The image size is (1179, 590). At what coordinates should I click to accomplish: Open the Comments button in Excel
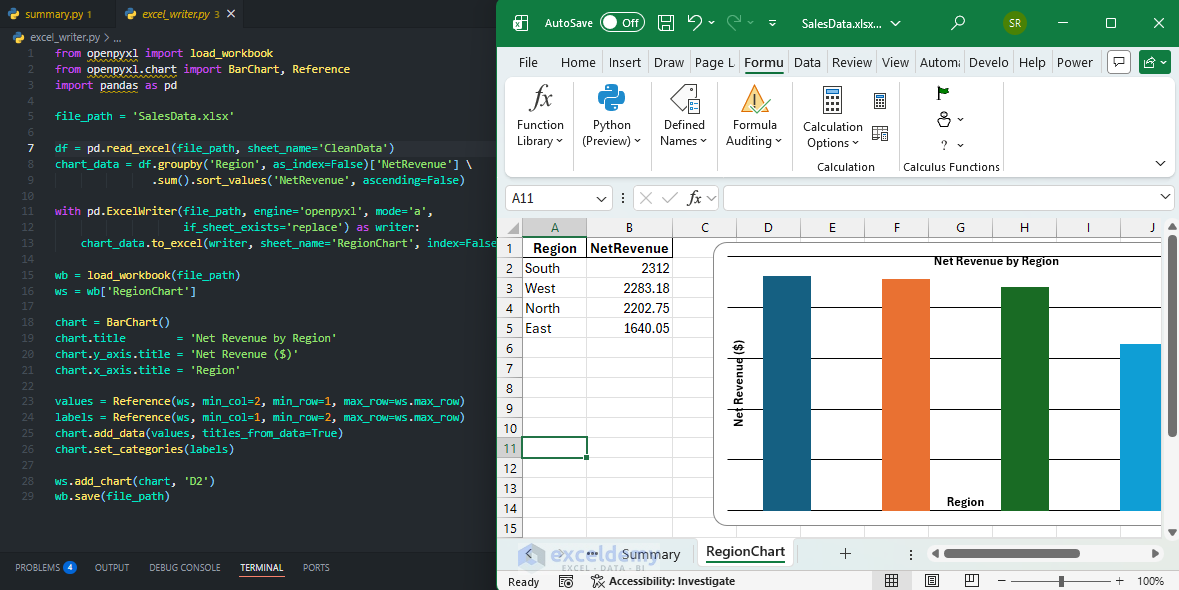click(1120, 62)
